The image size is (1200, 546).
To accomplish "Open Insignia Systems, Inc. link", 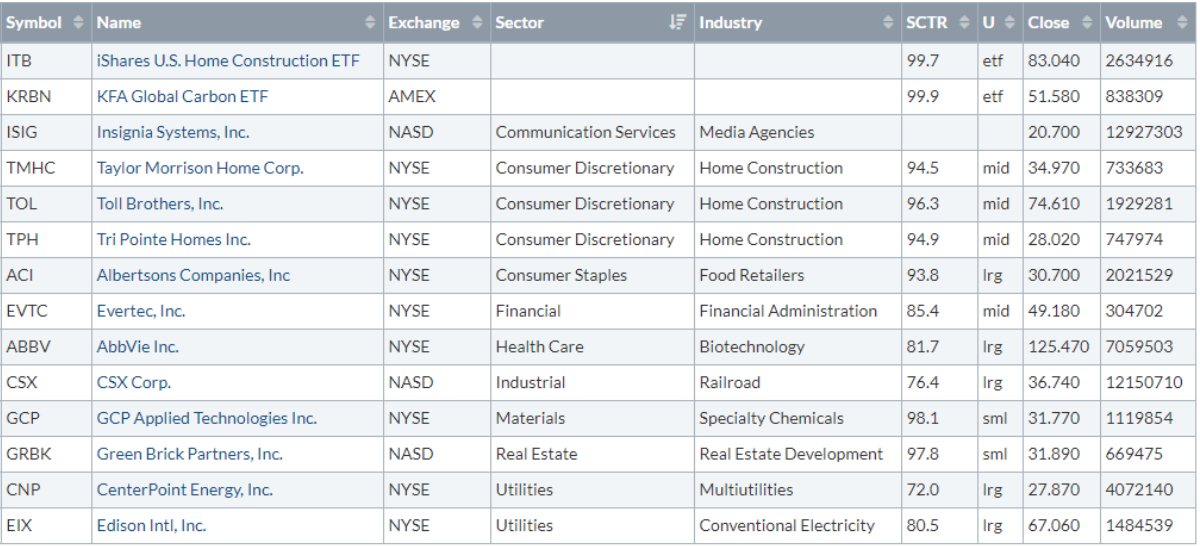I will coord(173,132).
